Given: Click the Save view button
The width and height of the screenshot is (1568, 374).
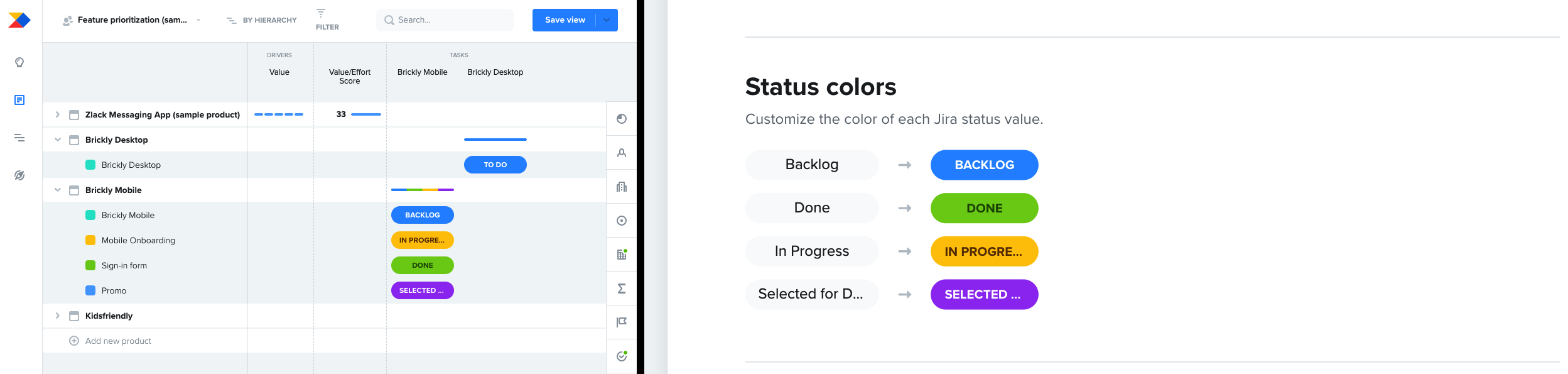Looking at the screenshot, I should (565, 20).
